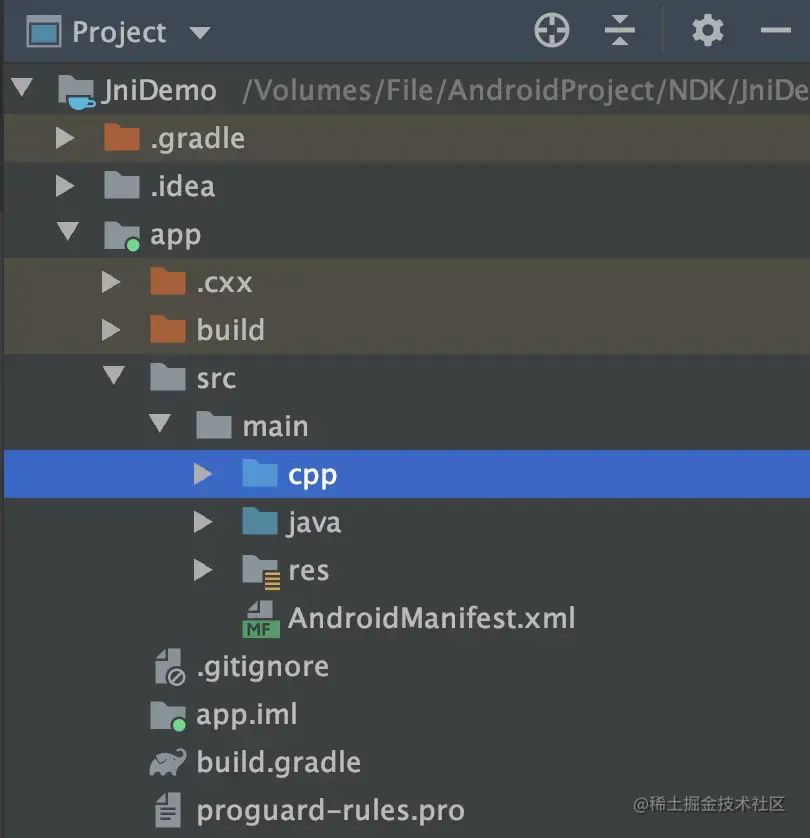The width and height of the screenshot is (810, 838).
Task: Click the Collapse All icon in the header
Action: (620, 30)
